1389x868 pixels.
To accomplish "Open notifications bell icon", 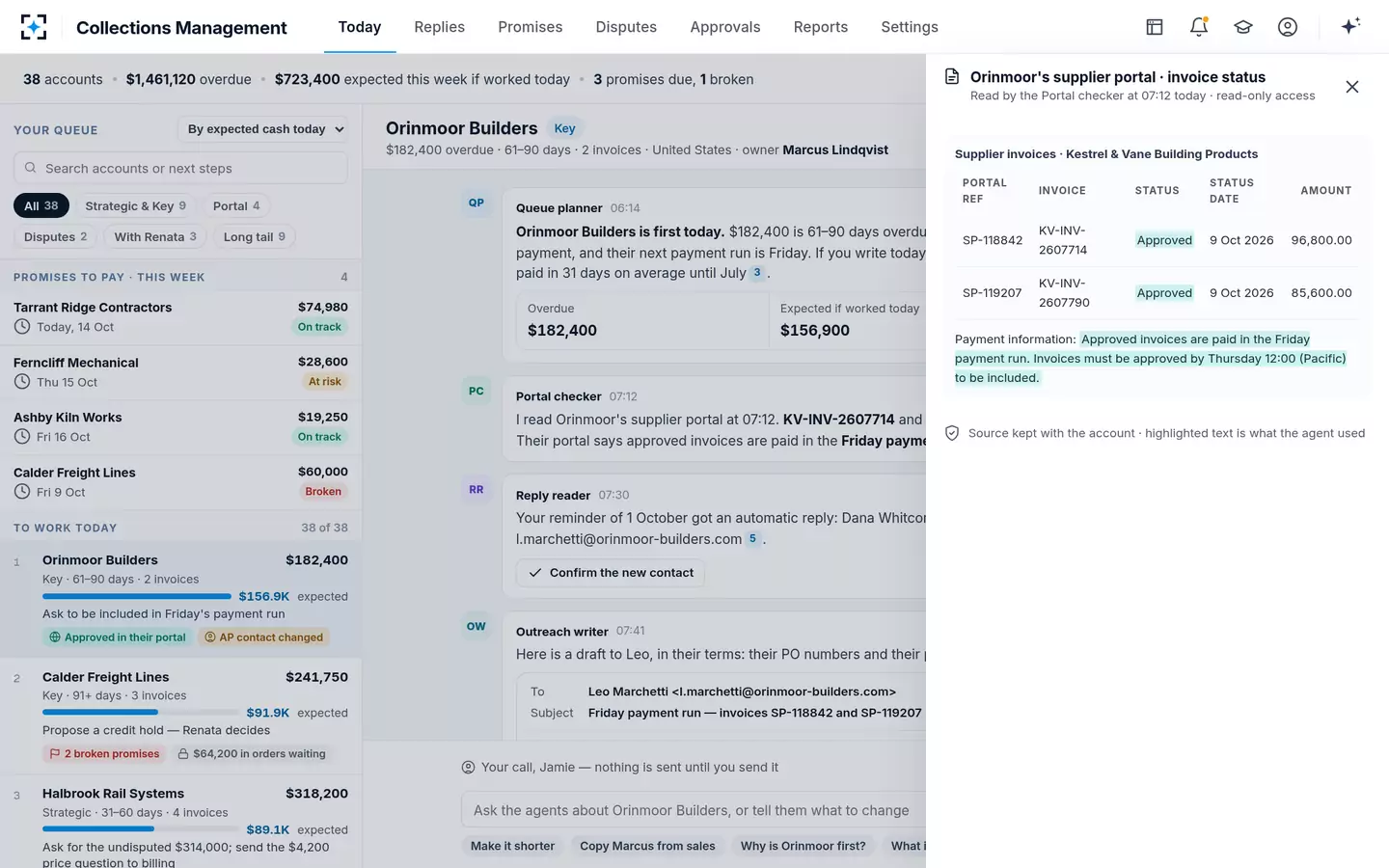I will 1199,27.
